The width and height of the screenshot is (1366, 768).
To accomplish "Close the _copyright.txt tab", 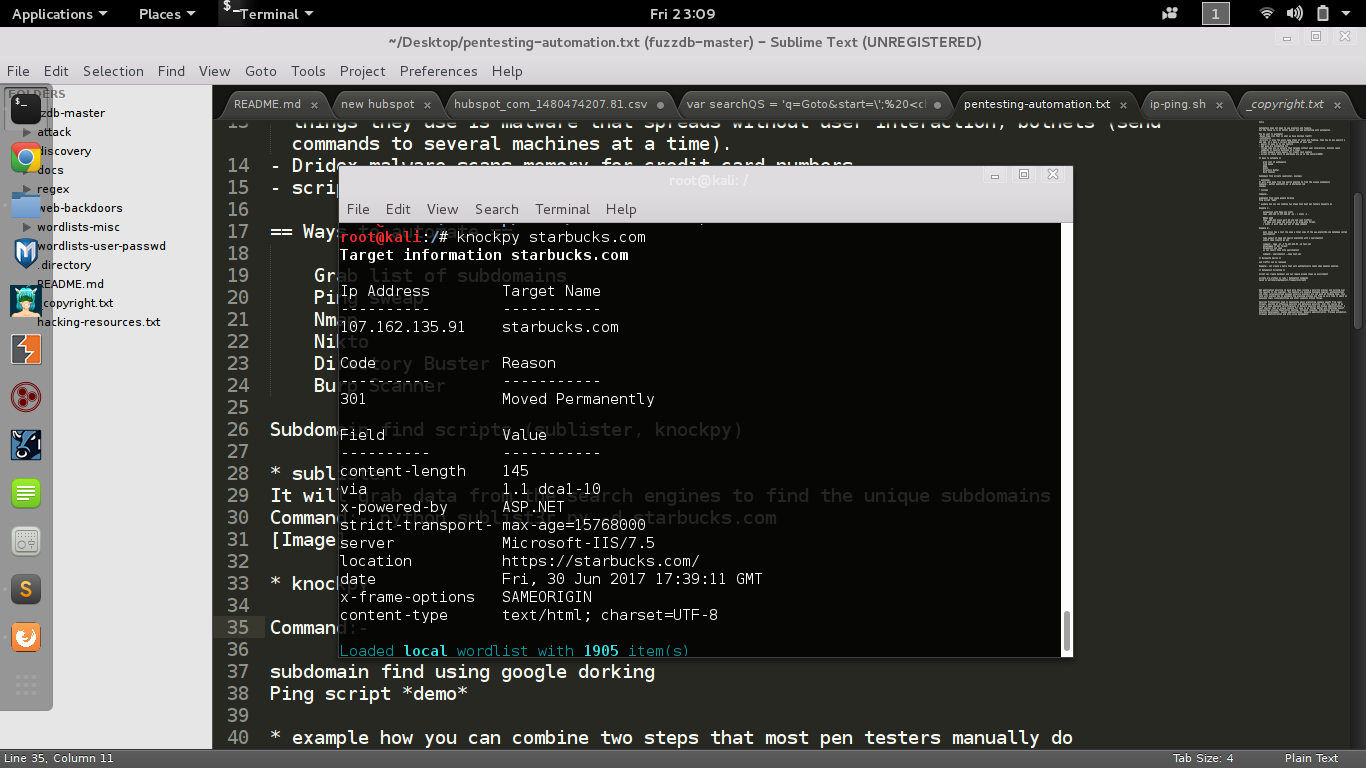I will (x=1338, y=104).
